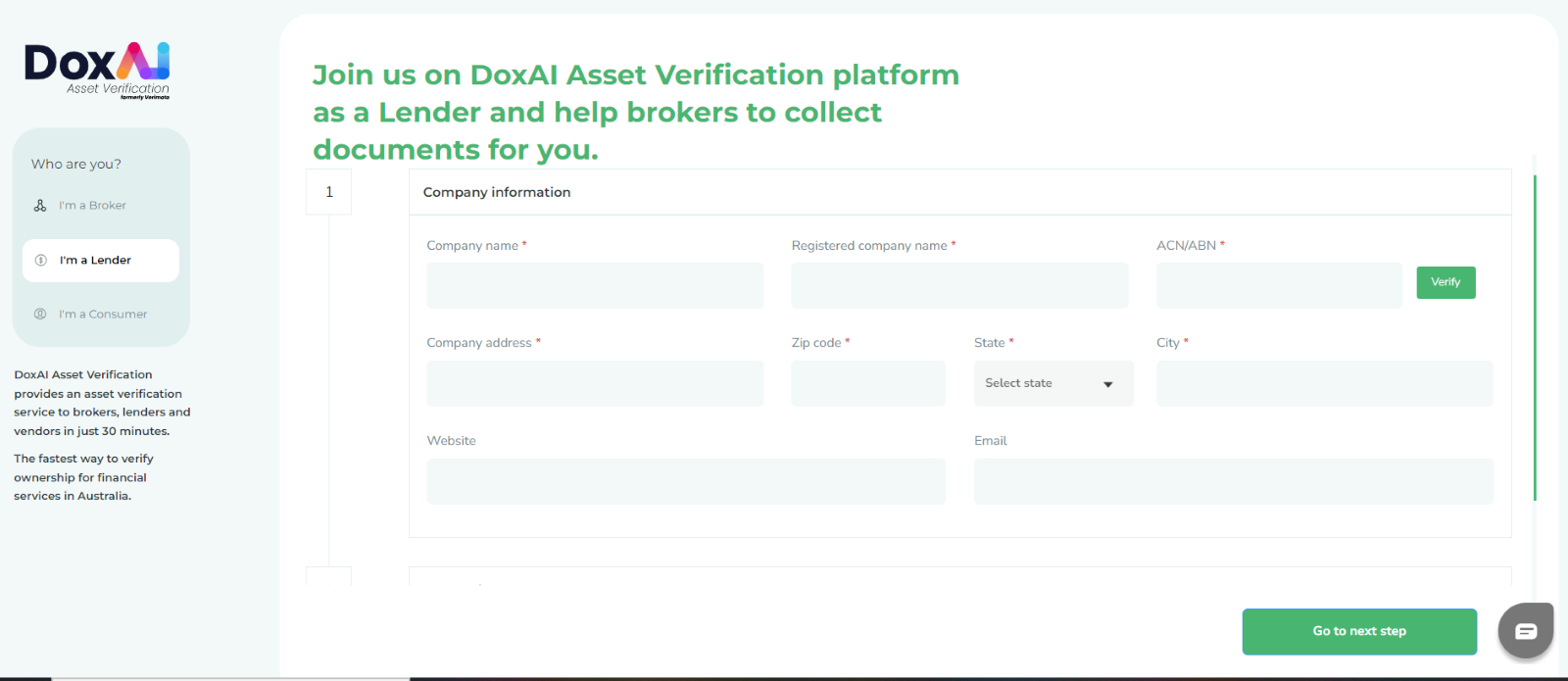Click the DoxAI Asset Verification logo

(x=97, y=70)
